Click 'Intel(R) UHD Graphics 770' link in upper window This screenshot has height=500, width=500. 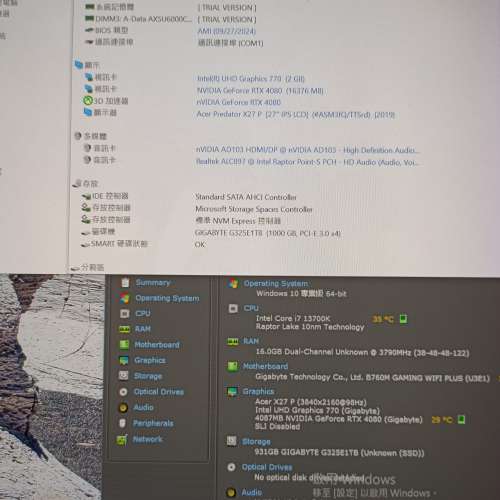tap(251, 79)
